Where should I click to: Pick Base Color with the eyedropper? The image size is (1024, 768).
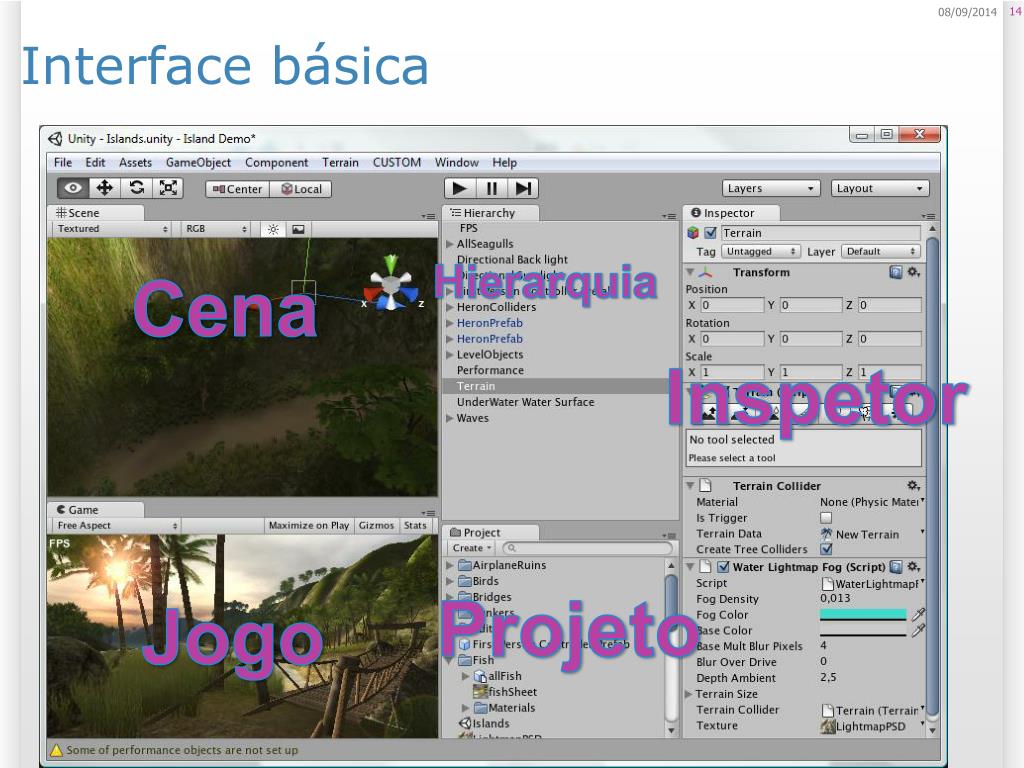coord(918,630)
